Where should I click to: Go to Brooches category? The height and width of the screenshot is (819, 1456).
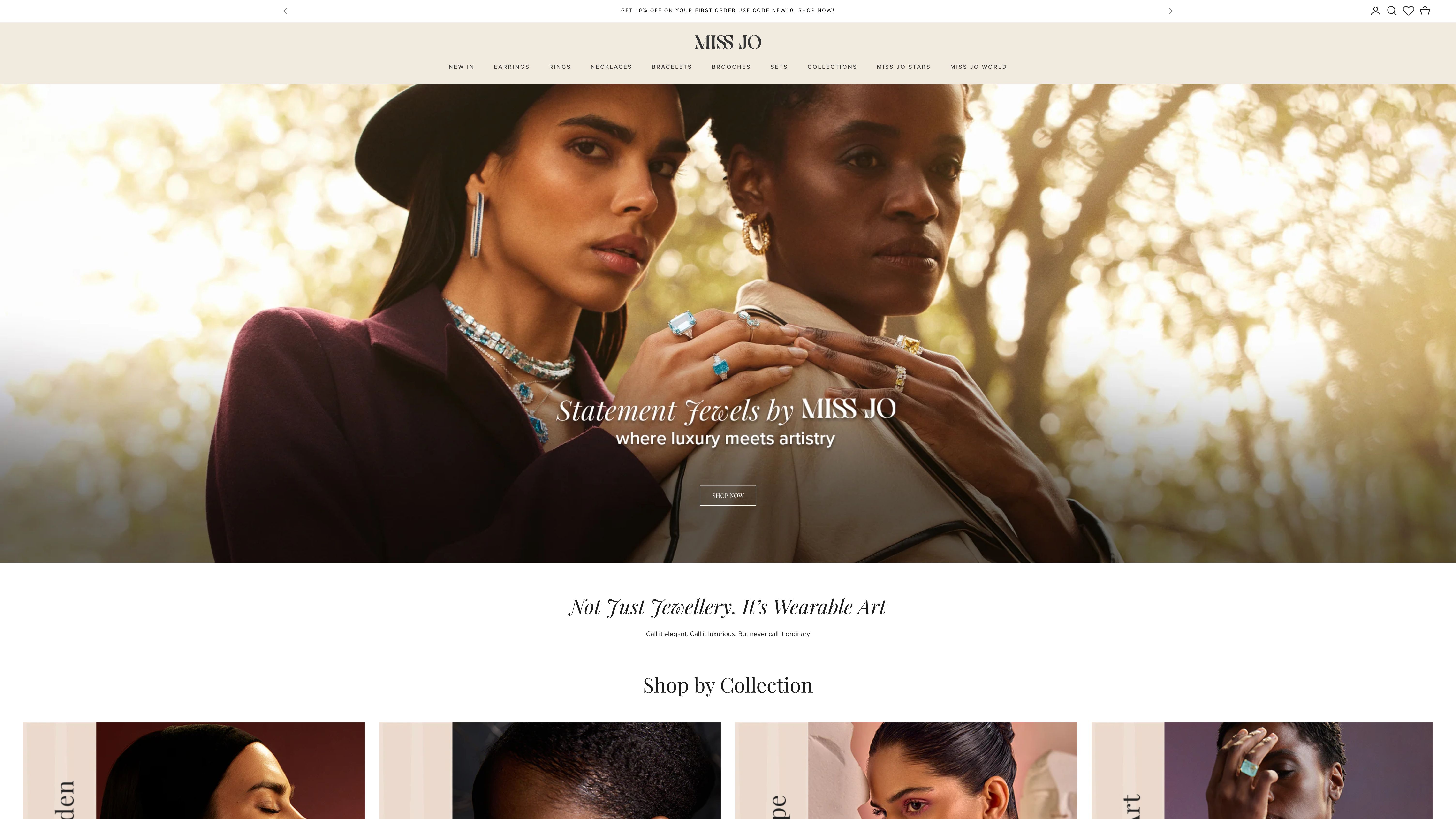click(x=731, y=67)
